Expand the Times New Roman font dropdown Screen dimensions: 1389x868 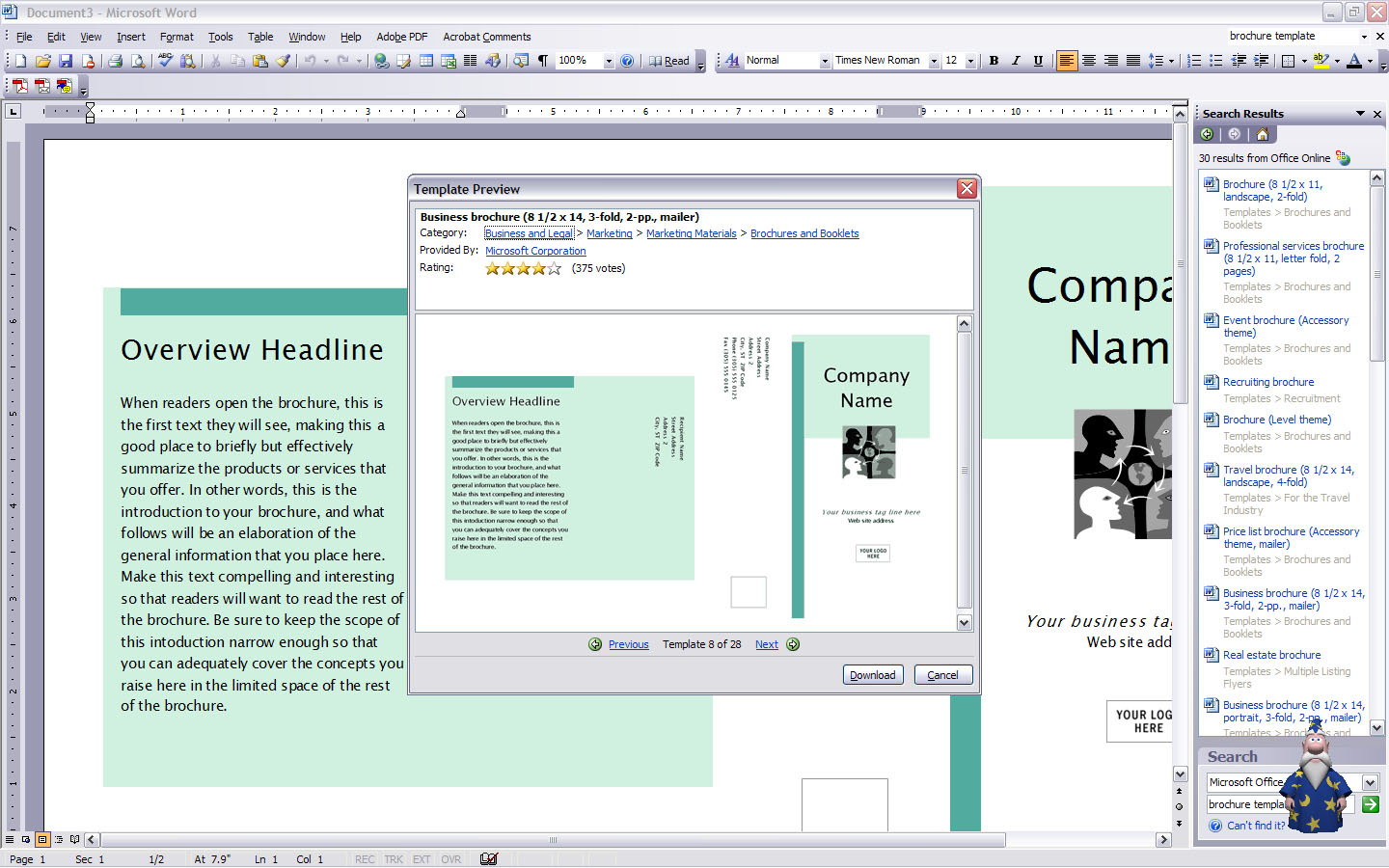pos(934,61)
